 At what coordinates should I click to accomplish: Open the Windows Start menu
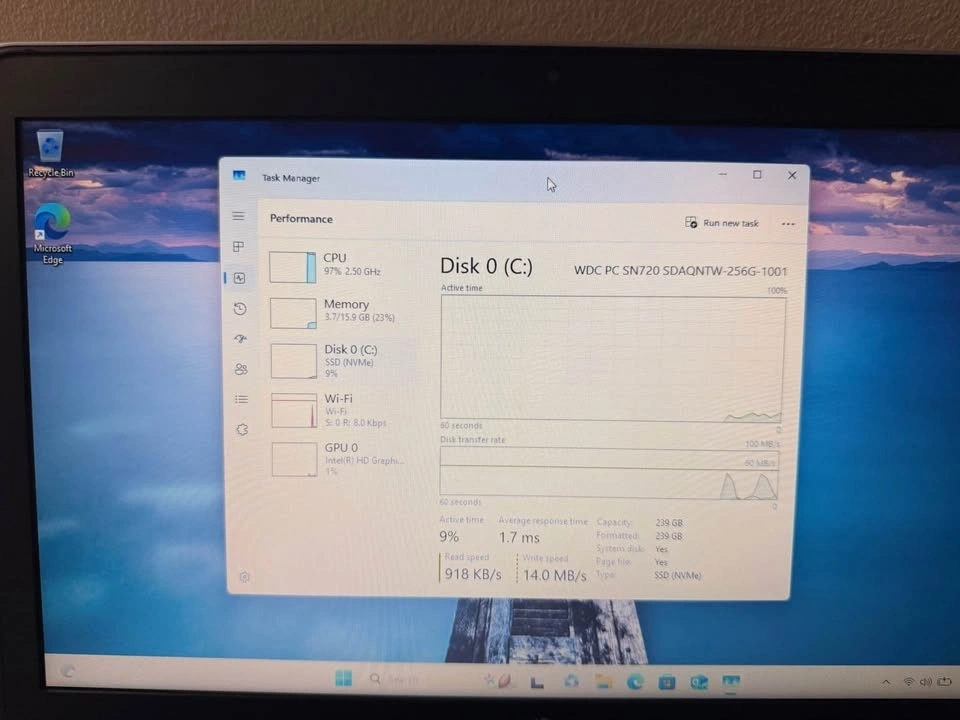point(343,680)
